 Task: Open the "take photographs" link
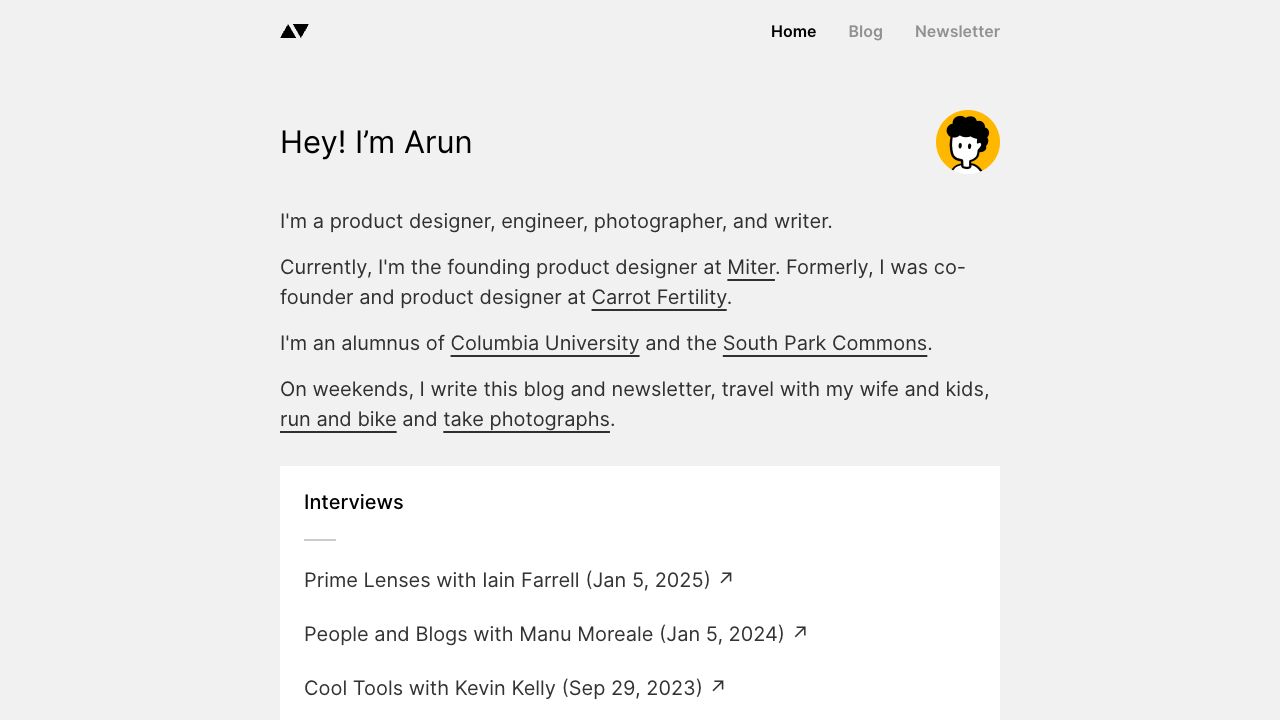[x=526, y=419]
